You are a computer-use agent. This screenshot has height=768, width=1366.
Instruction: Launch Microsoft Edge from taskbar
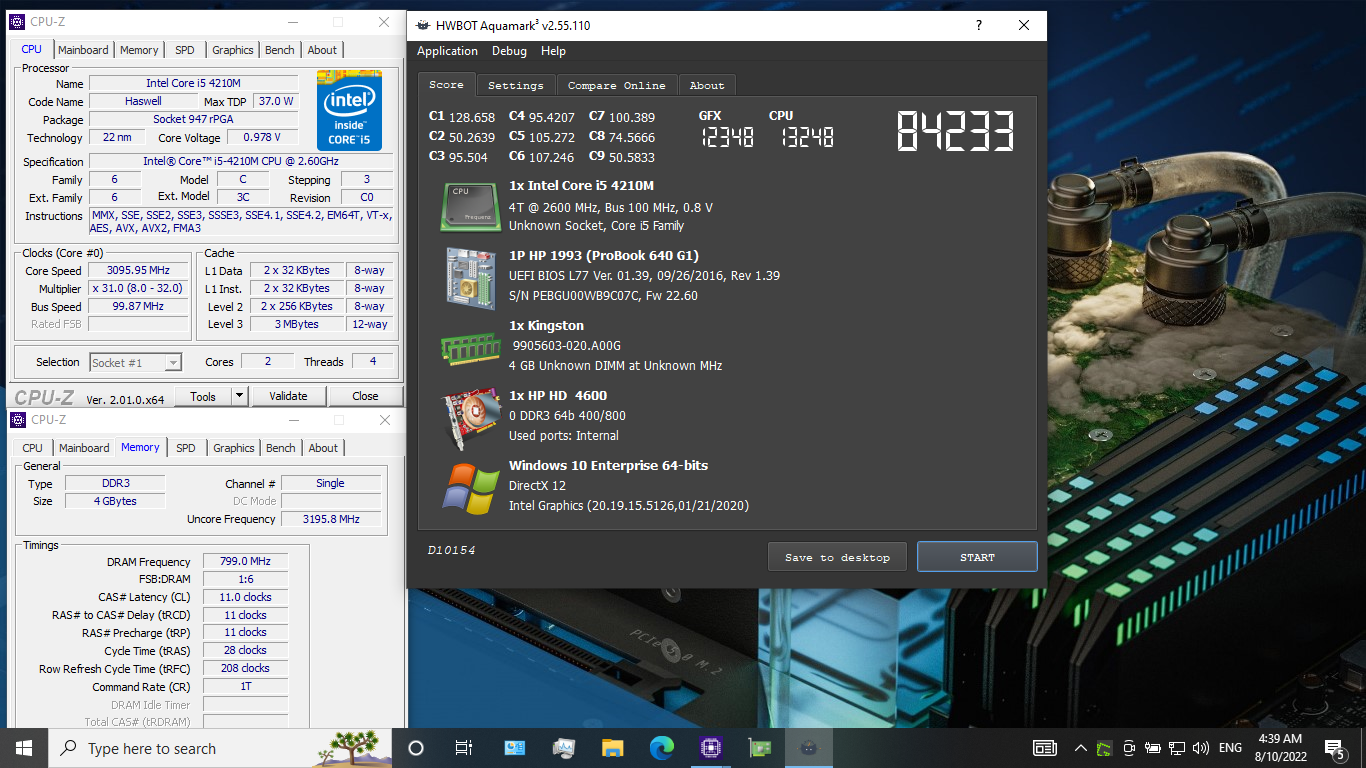tap(662, 748)
